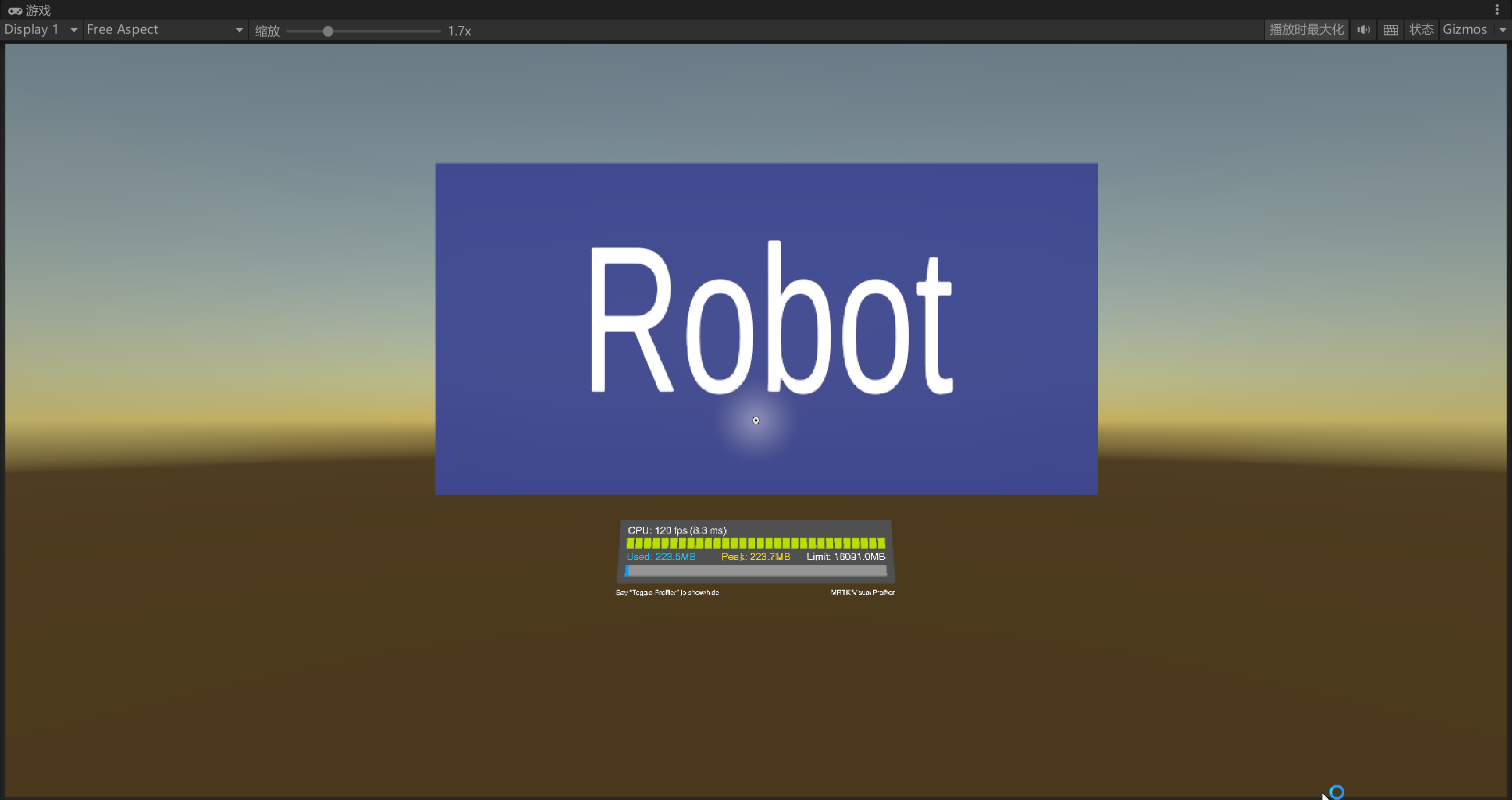Expand the Gizmos dropdown arrow
The height and width of the screenshot is (800, 1512).
point(1503,30)
